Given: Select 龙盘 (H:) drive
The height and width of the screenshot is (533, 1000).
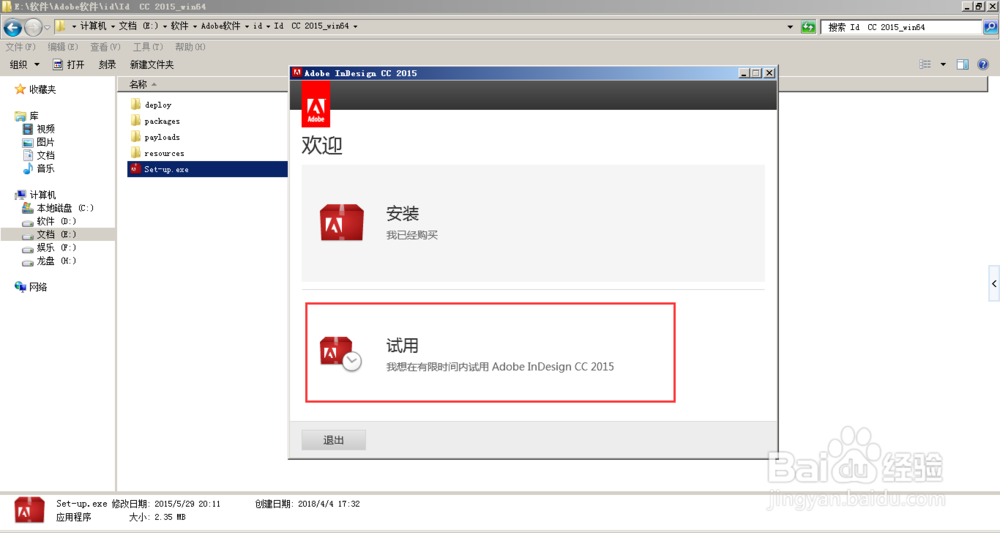Looking at the screenshot, I should coord(50,261).
